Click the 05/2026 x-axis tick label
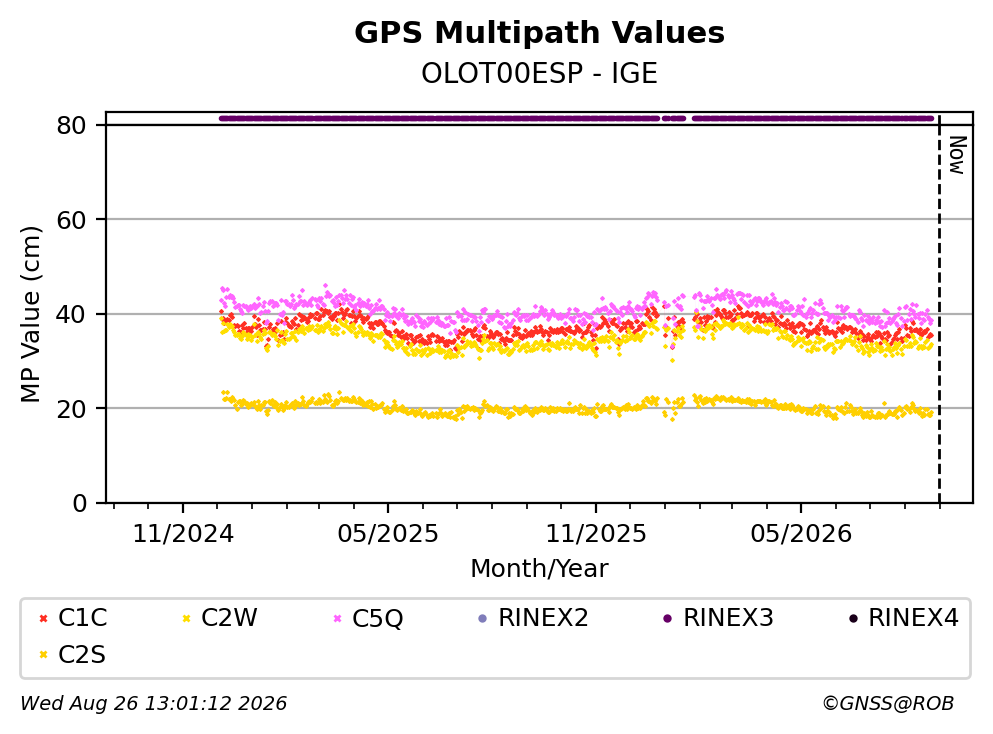 tap(801, 534)
